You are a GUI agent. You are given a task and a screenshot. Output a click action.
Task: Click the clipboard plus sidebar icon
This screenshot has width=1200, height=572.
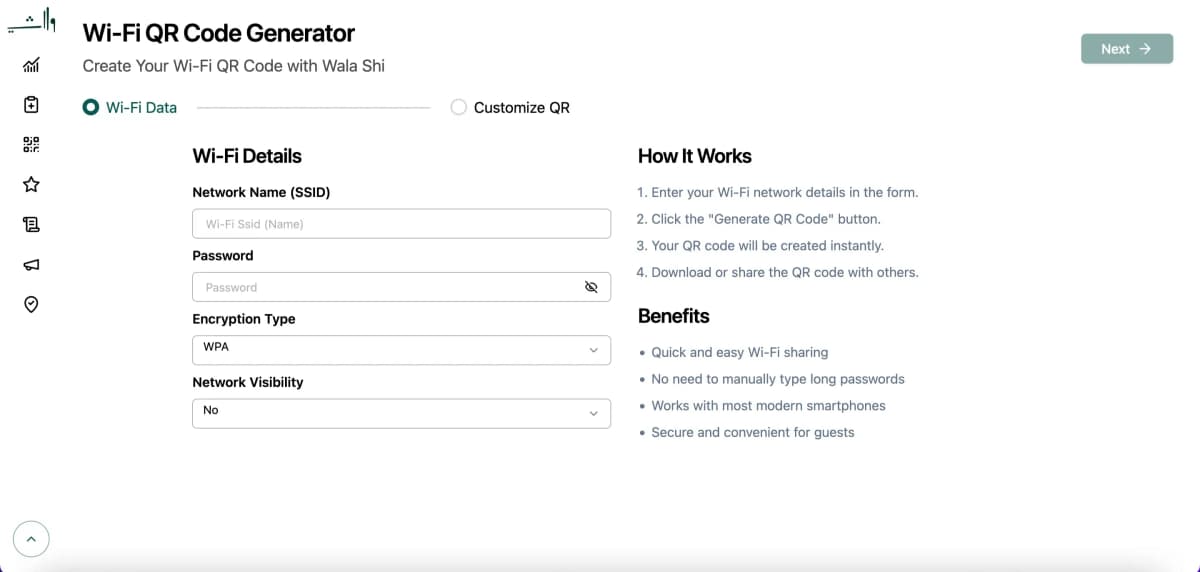tap(31, 104)
